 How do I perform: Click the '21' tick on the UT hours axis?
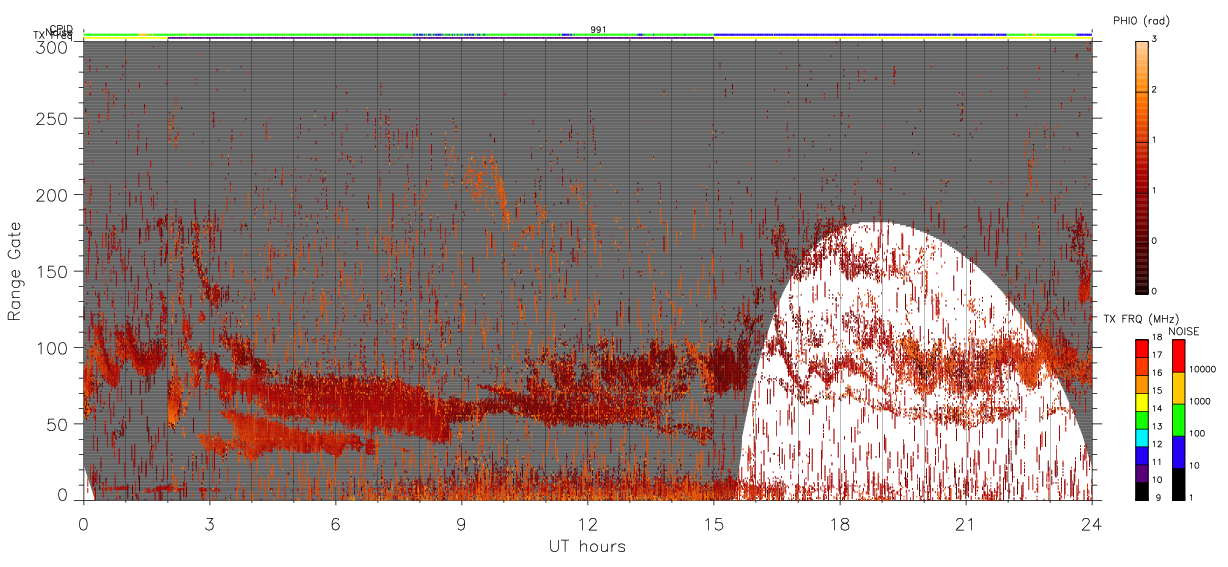965,523
